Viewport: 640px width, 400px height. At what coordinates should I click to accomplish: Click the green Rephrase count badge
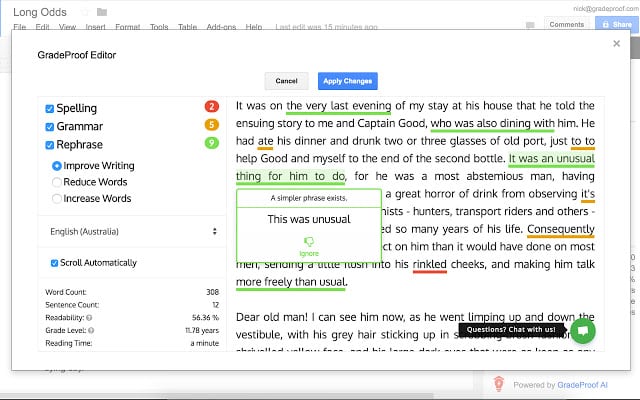tap(211, 143)
